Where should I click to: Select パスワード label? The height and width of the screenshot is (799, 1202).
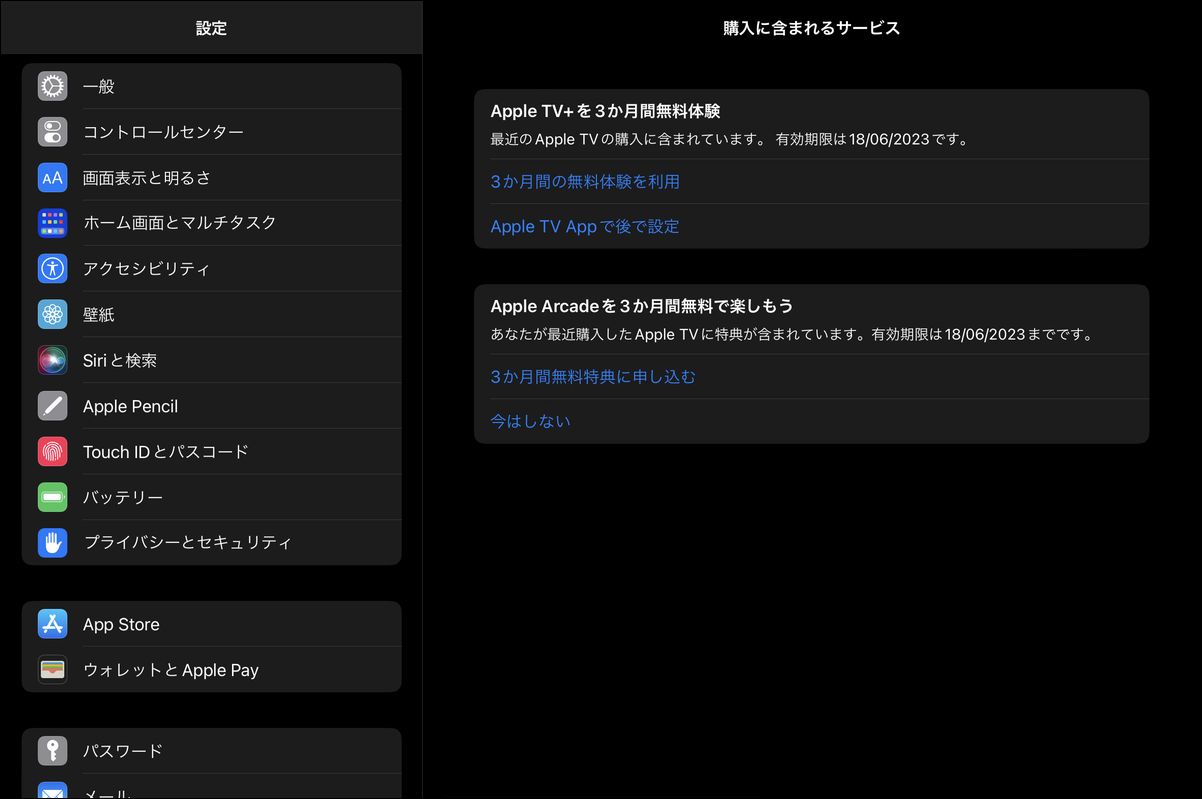pyautogui.click(x=123, y=751)
